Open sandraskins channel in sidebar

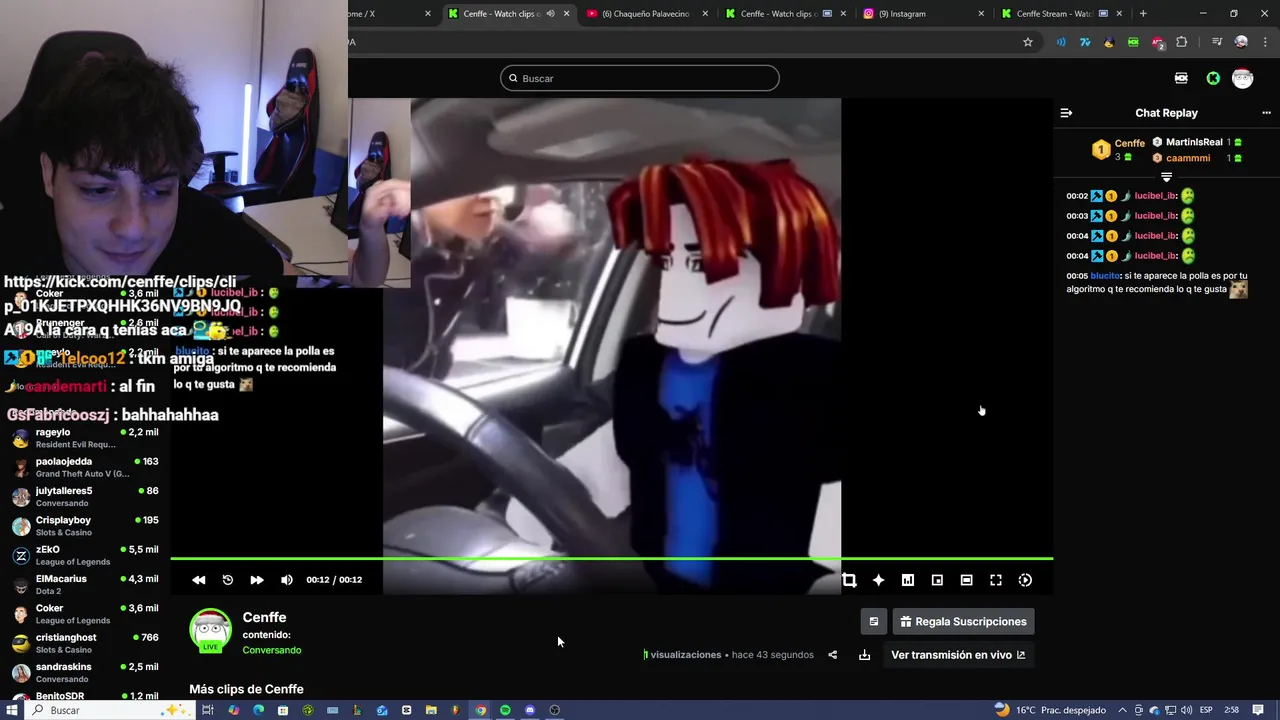point(85,672)
